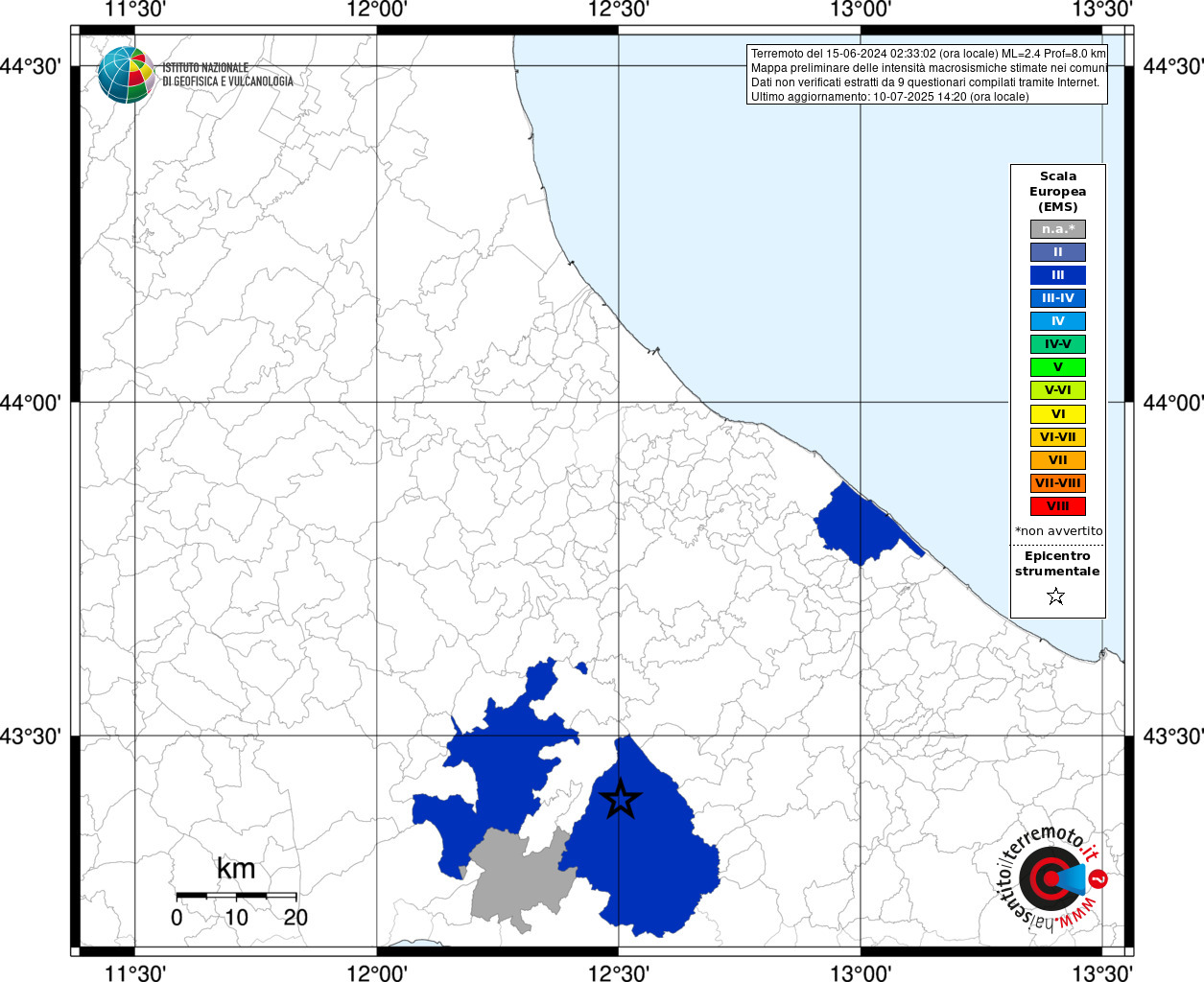Click the top axis label 12°30'
Viewport: 1204px width, 982px height.
(x=618, y=11)
